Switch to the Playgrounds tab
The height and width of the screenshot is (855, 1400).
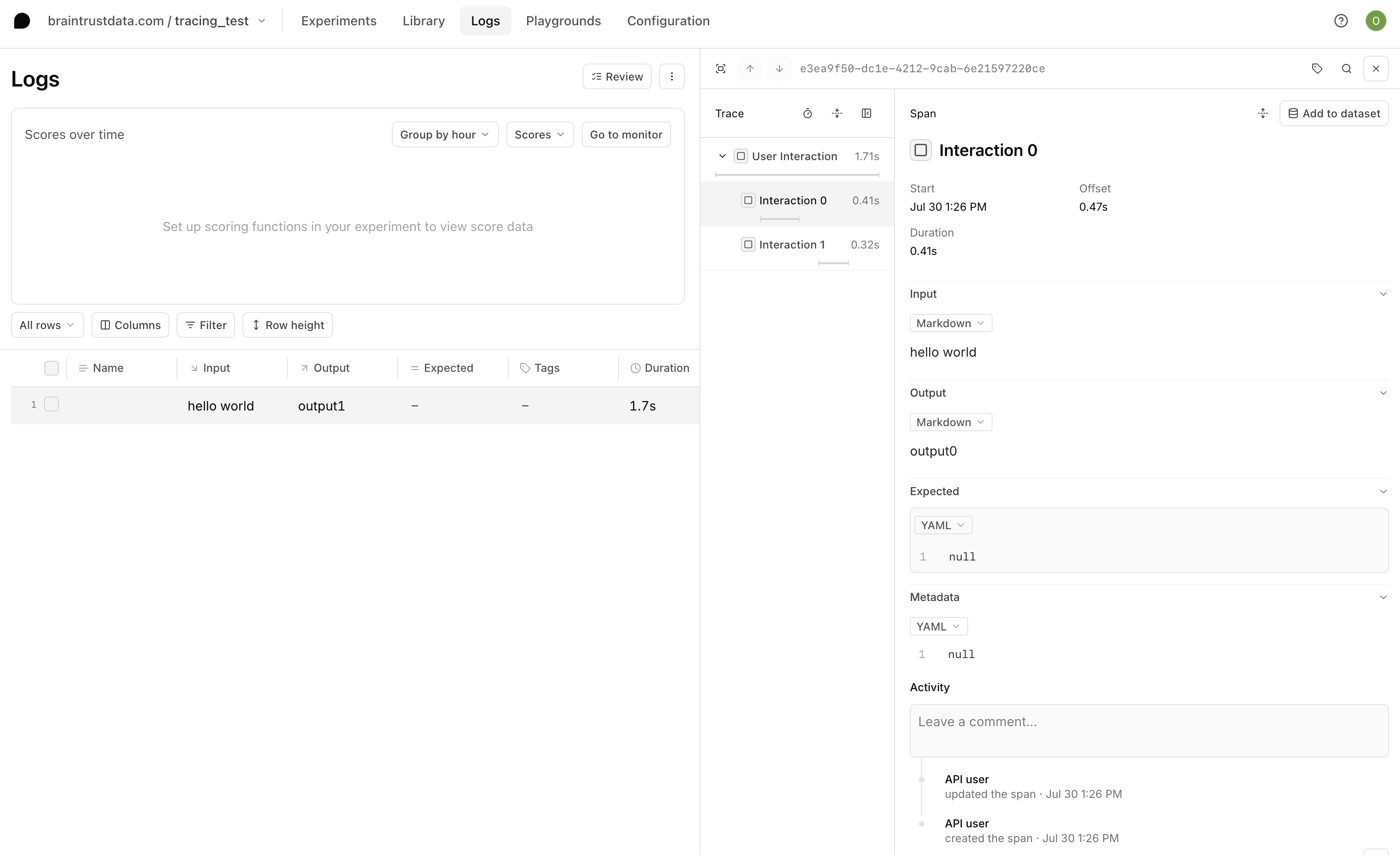(x=563, y=21)
